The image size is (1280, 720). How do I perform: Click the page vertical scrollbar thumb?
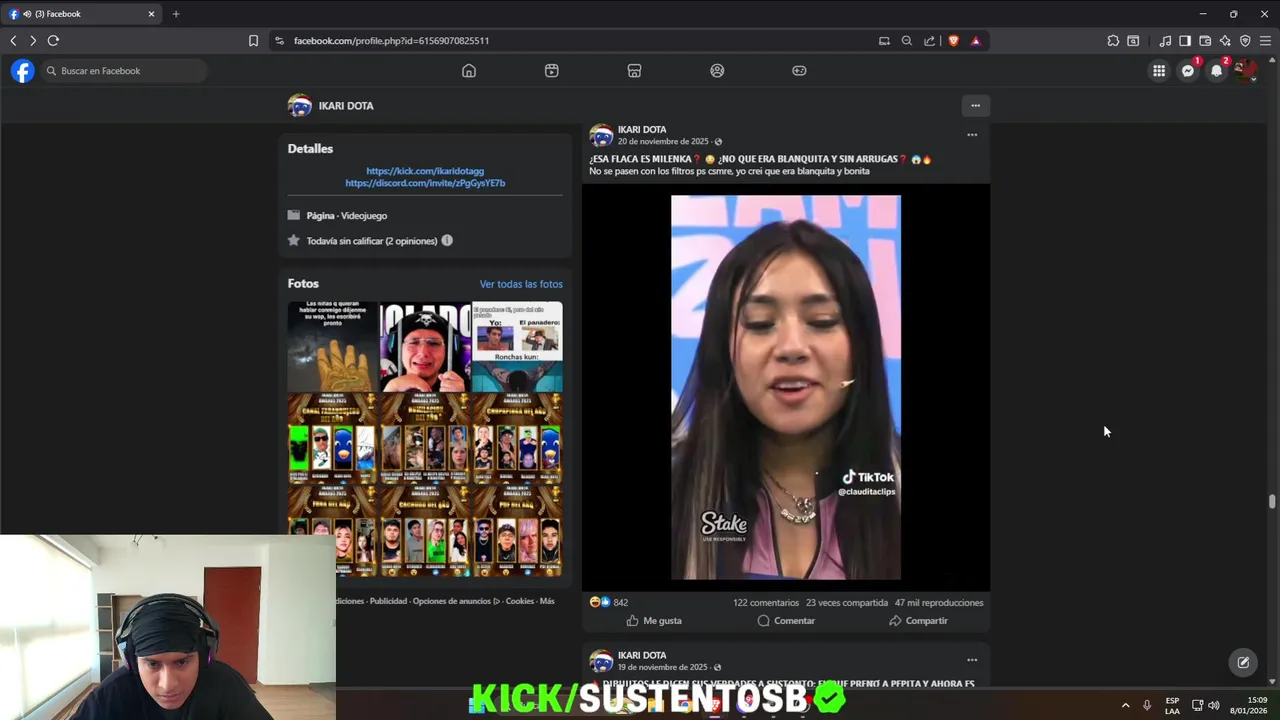(1272, 502)
